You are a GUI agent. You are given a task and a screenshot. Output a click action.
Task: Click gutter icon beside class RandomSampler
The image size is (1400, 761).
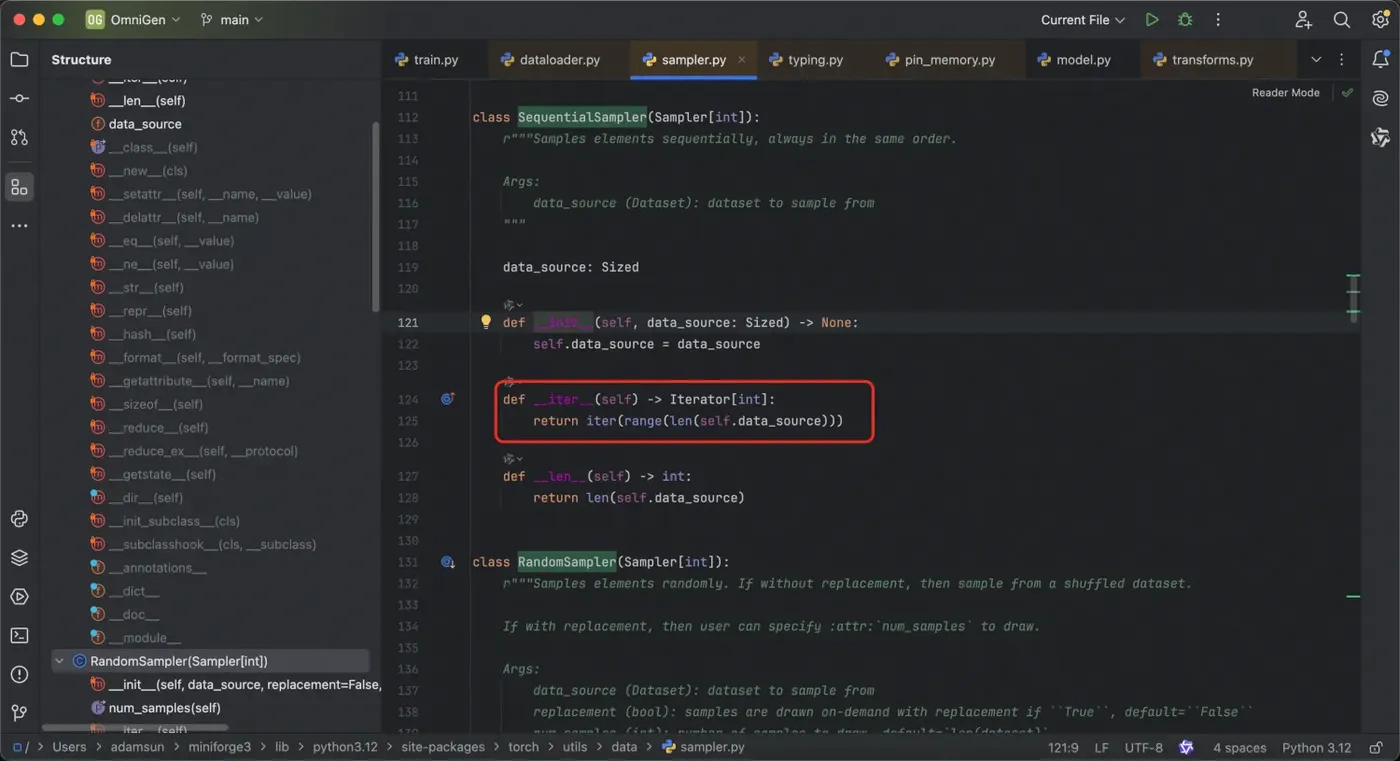coord(448,562)
